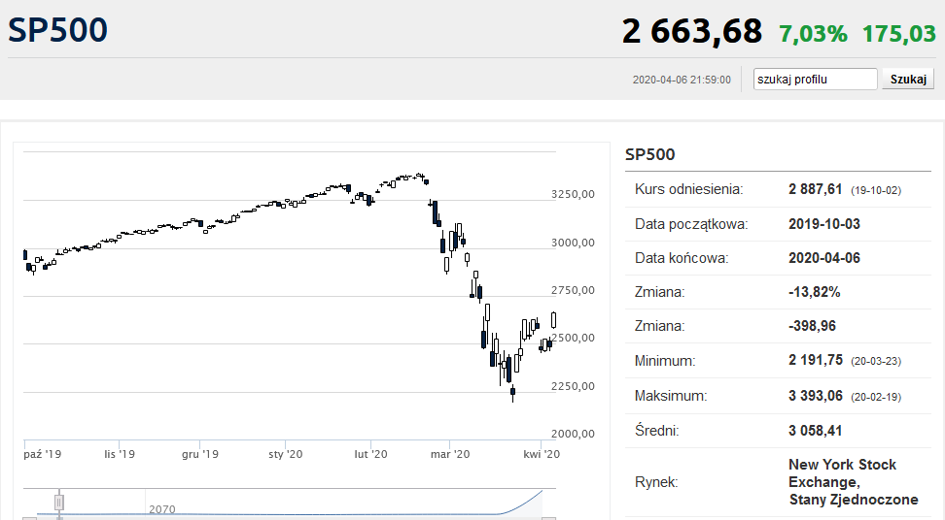Click the Kurs odniesienia value 2 887,61
Screen dimensions: 945x520
(x=817, y=189)
